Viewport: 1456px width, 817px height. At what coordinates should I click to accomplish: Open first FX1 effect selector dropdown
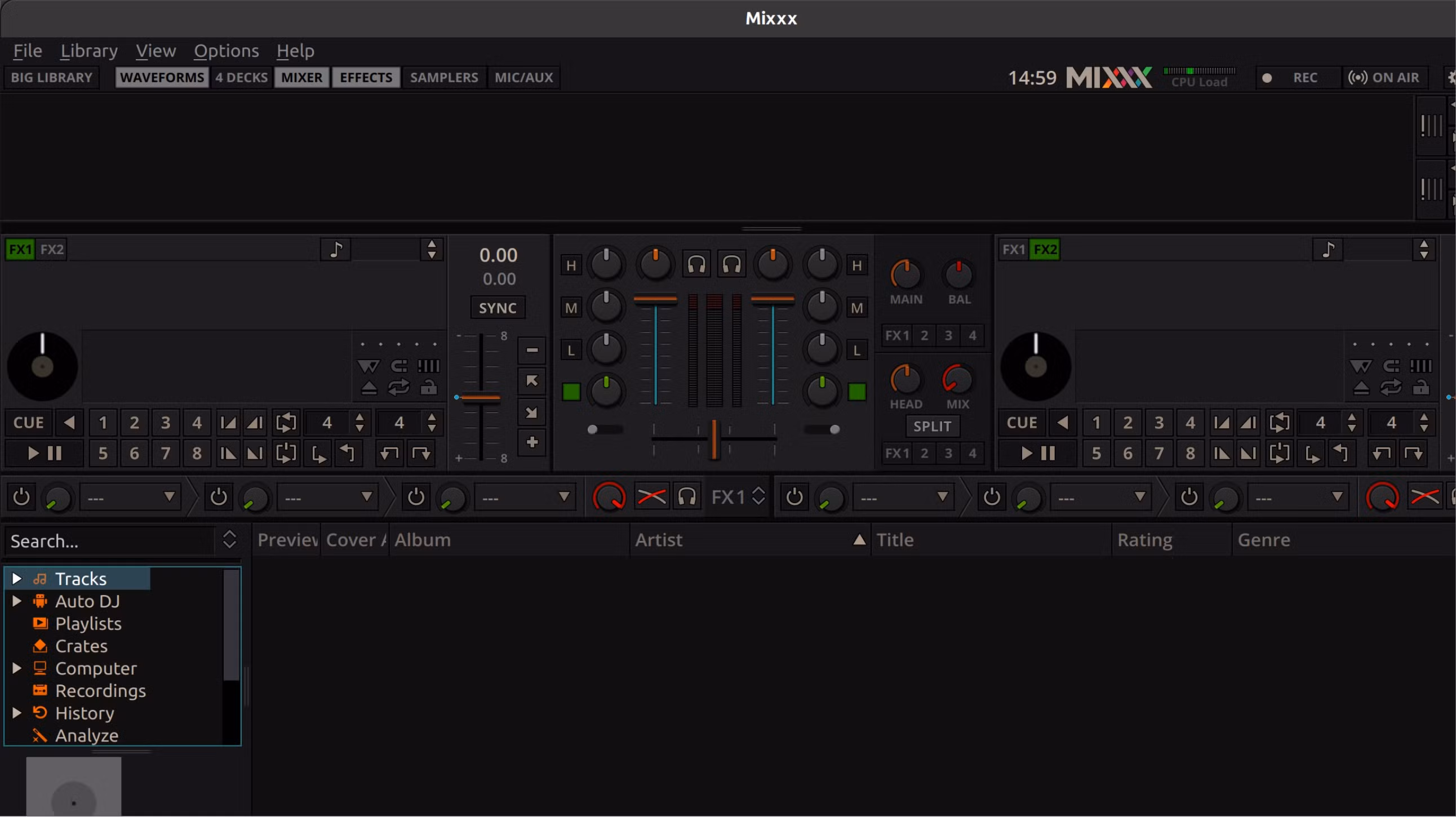tap(131, 497)
